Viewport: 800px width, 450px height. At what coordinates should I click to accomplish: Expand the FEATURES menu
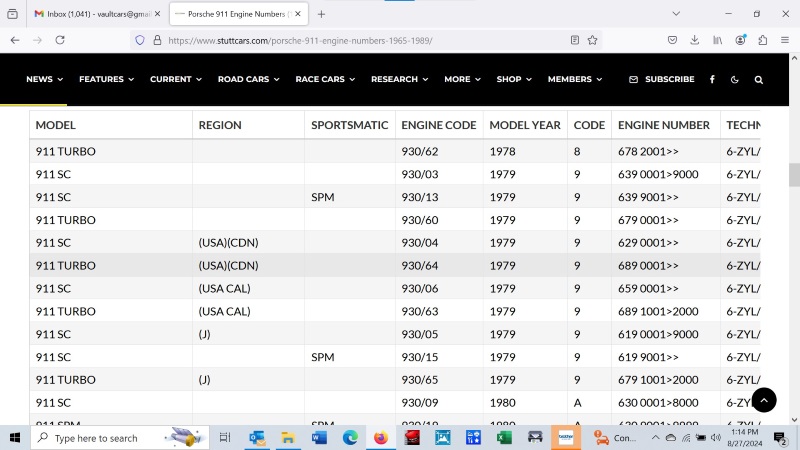tap(106, 80)
